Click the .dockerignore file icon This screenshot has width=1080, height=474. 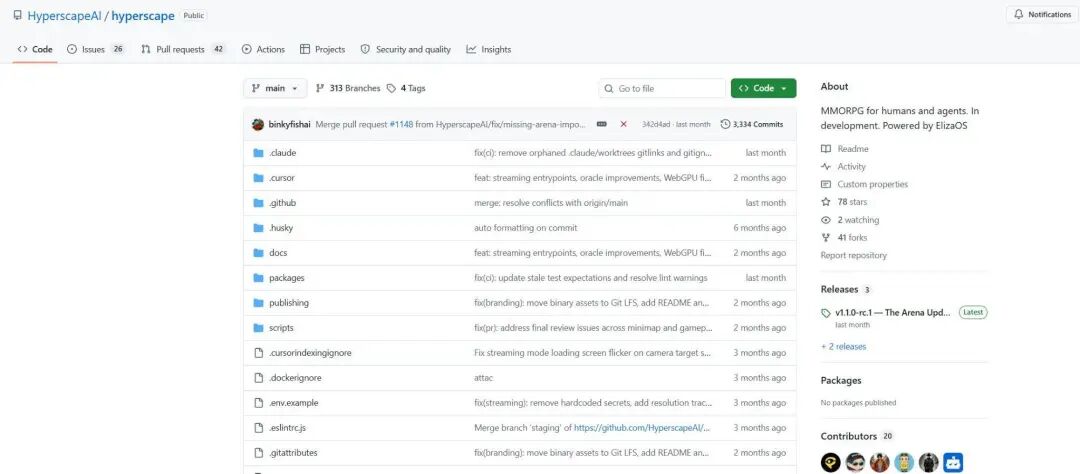tap(258, 378)
